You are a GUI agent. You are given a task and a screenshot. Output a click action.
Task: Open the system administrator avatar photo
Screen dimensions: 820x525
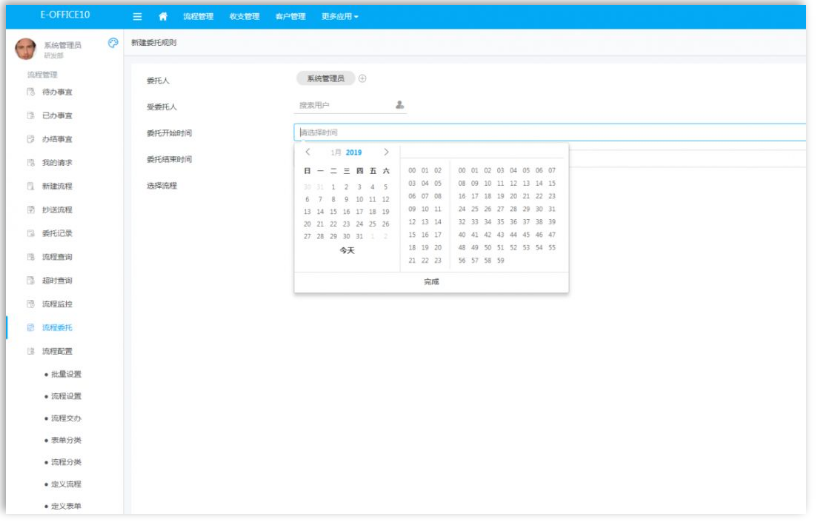(x=25, y=49)
